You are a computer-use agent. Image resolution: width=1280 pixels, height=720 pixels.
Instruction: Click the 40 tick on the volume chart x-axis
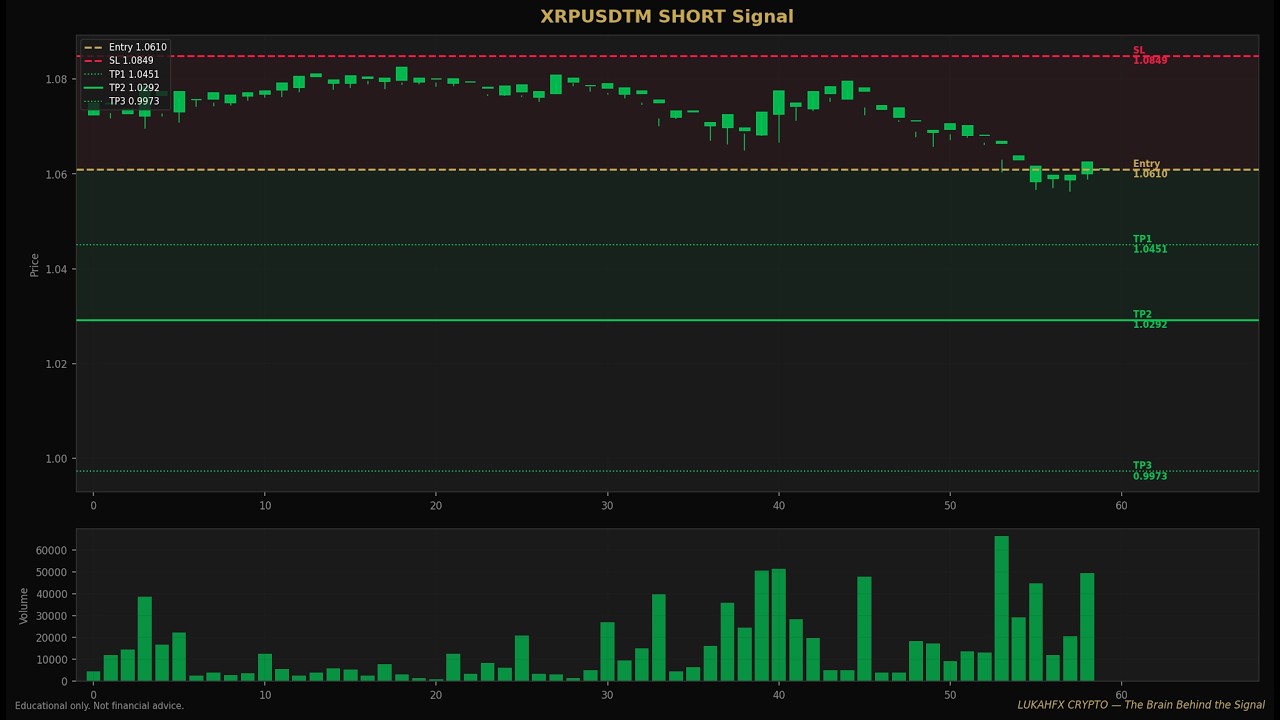[x=779, y=695]
